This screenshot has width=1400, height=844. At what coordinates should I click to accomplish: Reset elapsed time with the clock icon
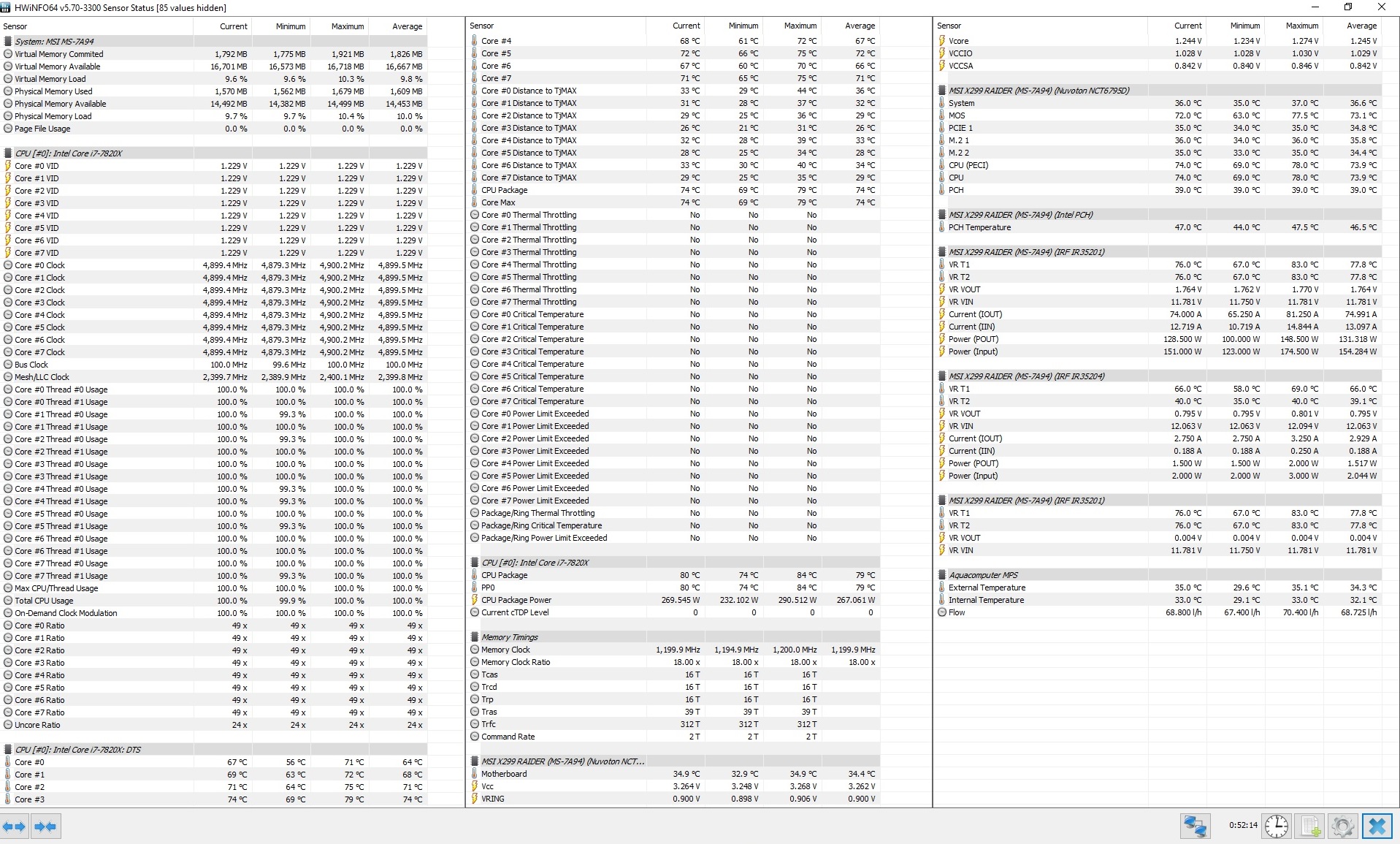pos(1276,826)
